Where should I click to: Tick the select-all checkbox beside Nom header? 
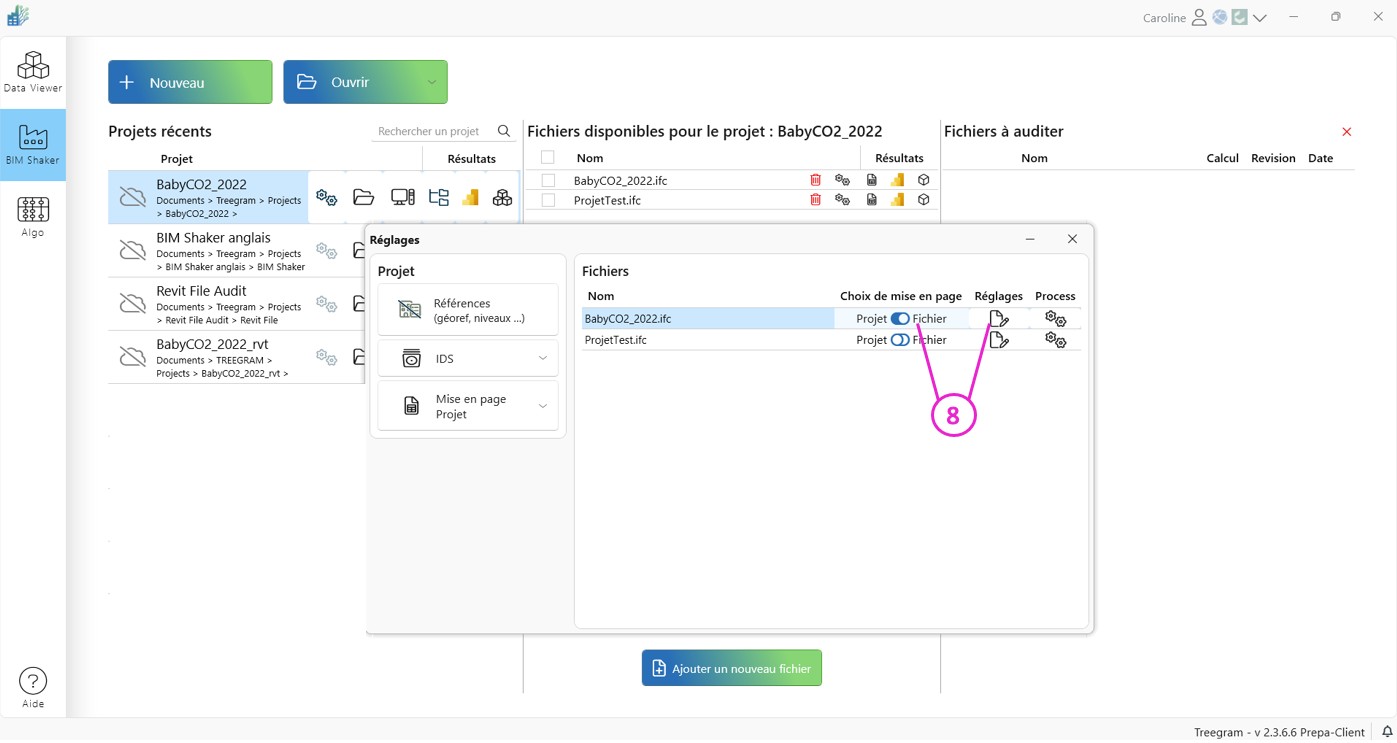tap(548, 158)
